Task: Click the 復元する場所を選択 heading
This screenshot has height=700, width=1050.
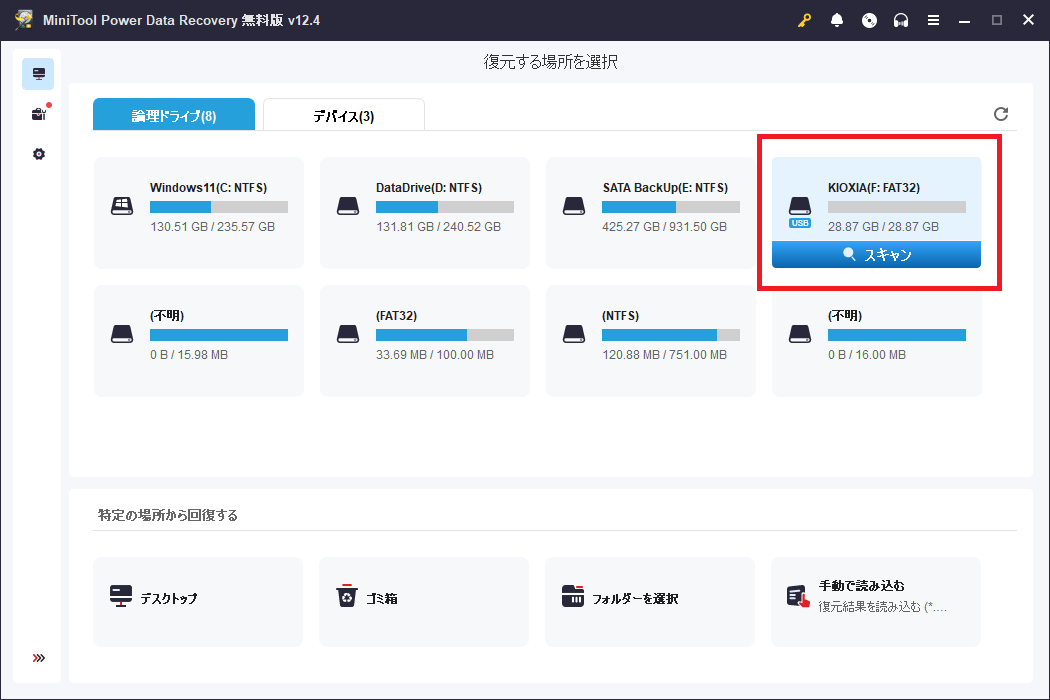Action: coord(550,62)
